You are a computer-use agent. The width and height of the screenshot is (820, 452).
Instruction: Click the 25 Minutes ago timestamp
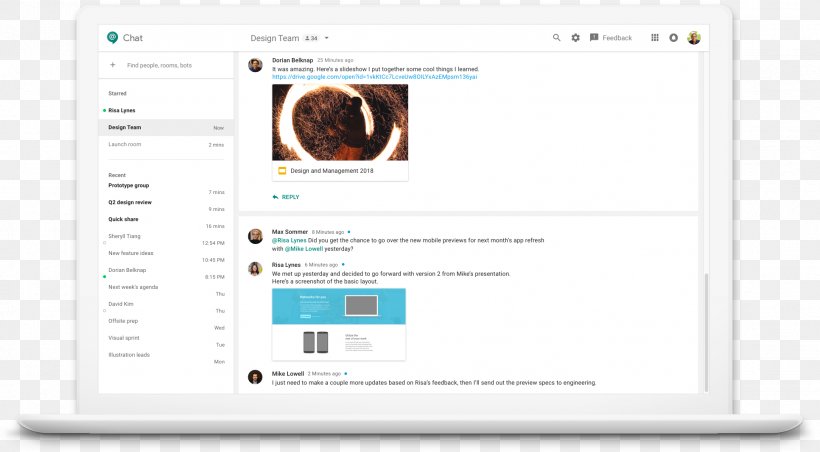[x=335, y=60]
